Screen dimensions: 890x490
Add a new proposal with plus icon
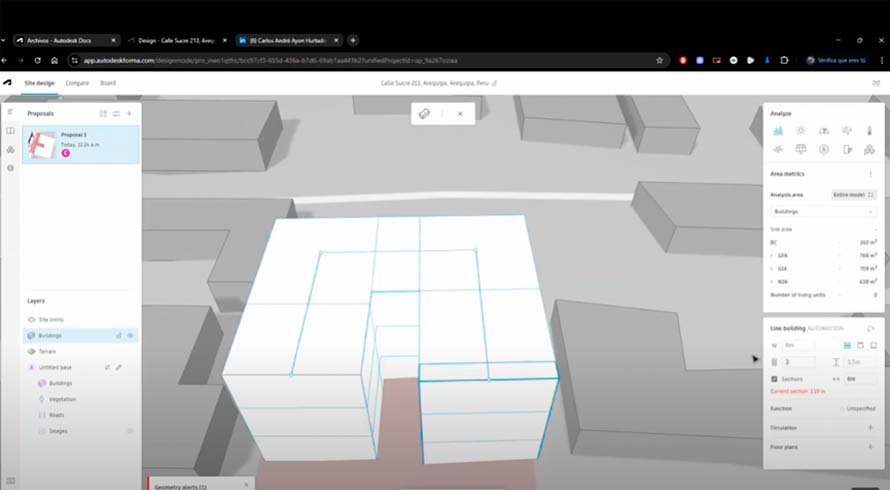click(129, 114)
